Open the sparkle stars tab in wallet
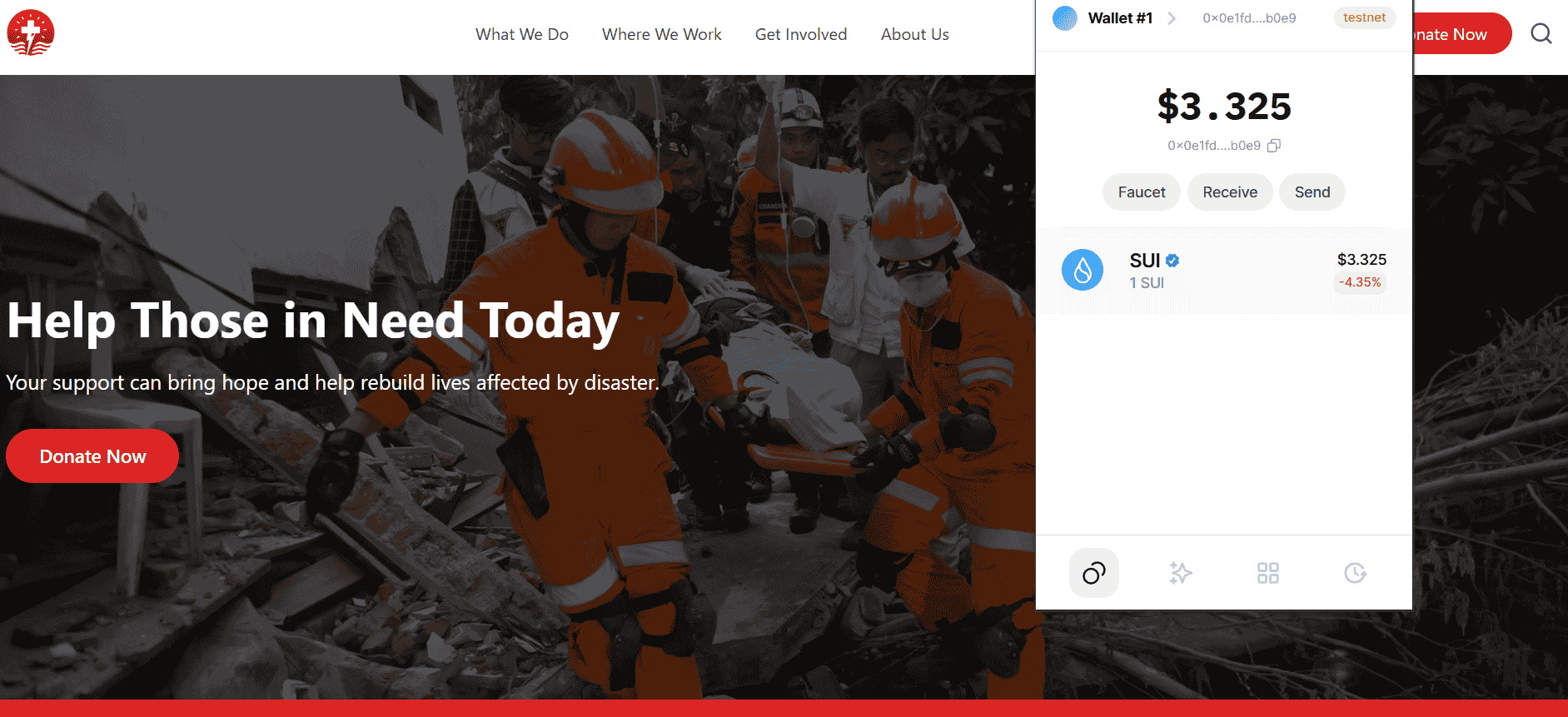The width and height of the screenshot is (1568, 717). 1181,573
